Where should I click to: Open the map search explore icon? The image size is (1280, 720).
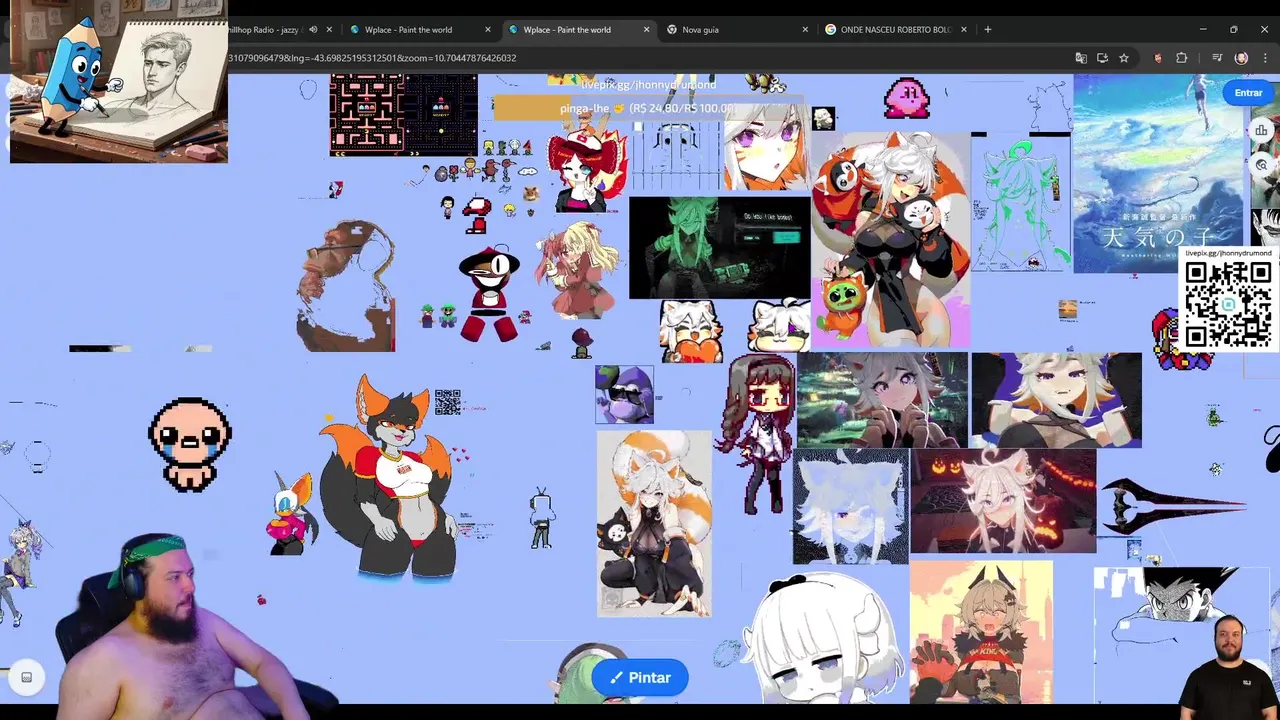pos(1262,165)
